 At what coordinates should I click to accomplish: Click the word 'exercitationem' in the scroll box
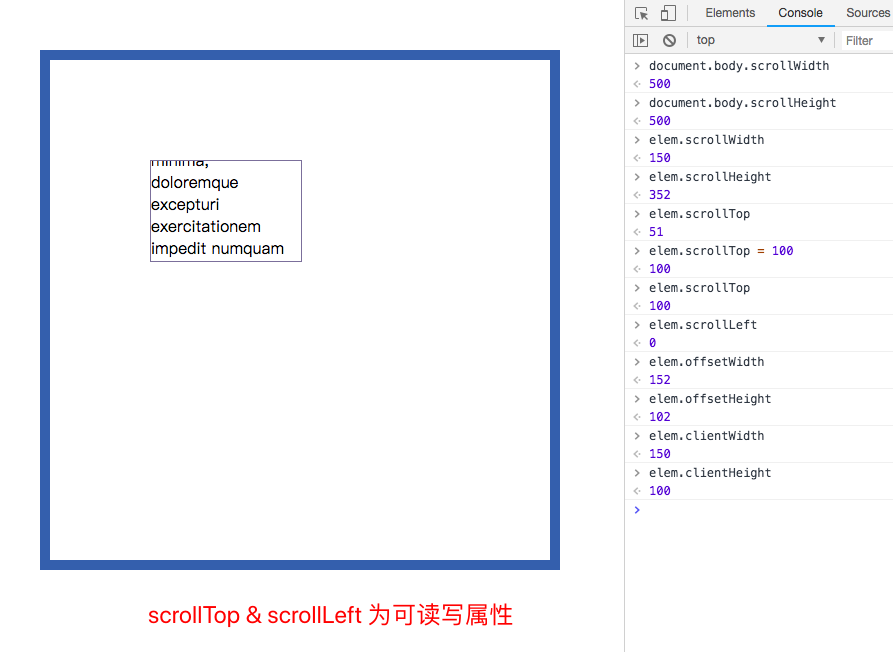point(205,227)
